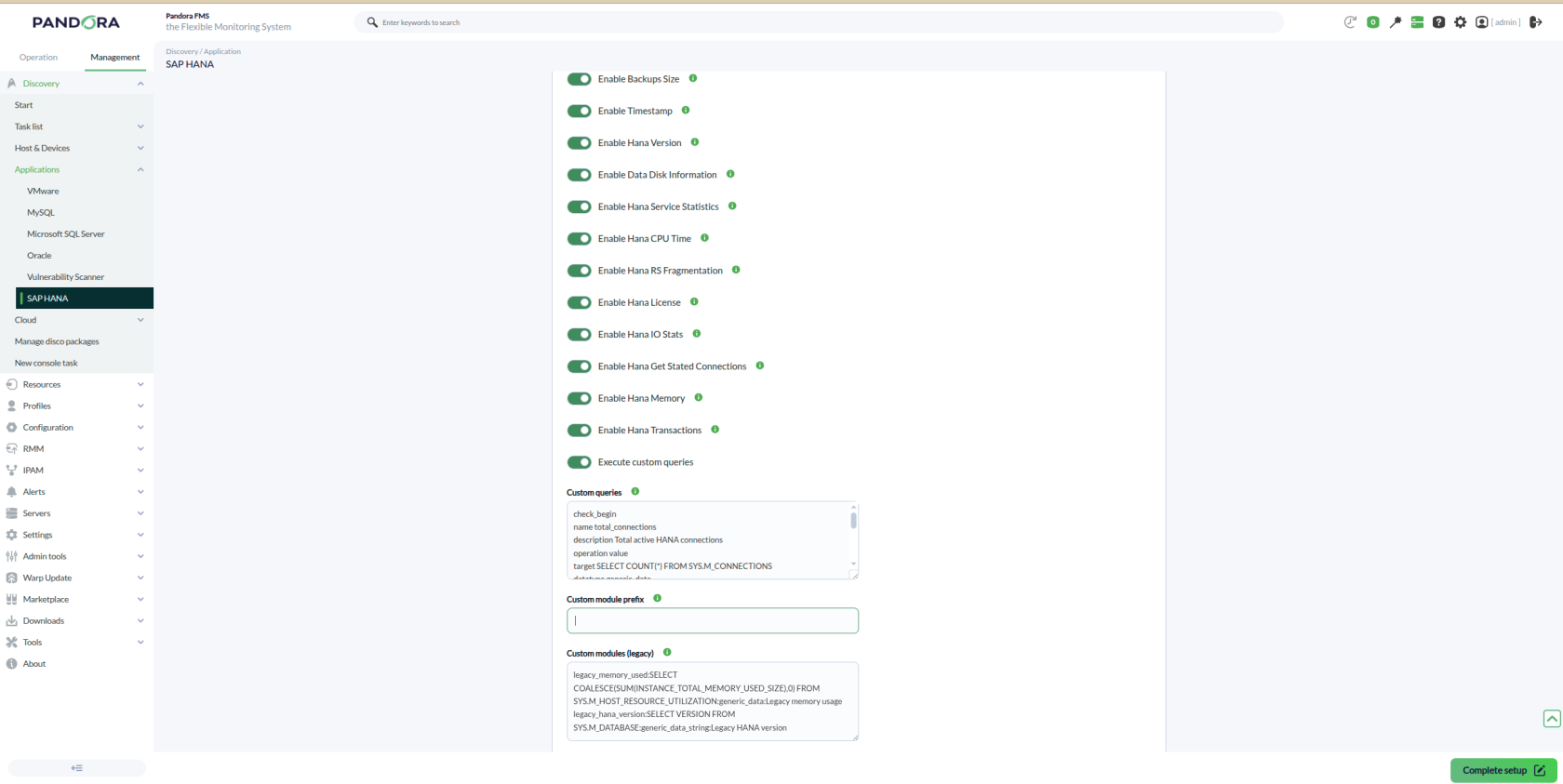The width and height of the screenshot is (1563, 784).
Task: Open Vulnerability Scanner menu item
Action: tap(65, 277)
